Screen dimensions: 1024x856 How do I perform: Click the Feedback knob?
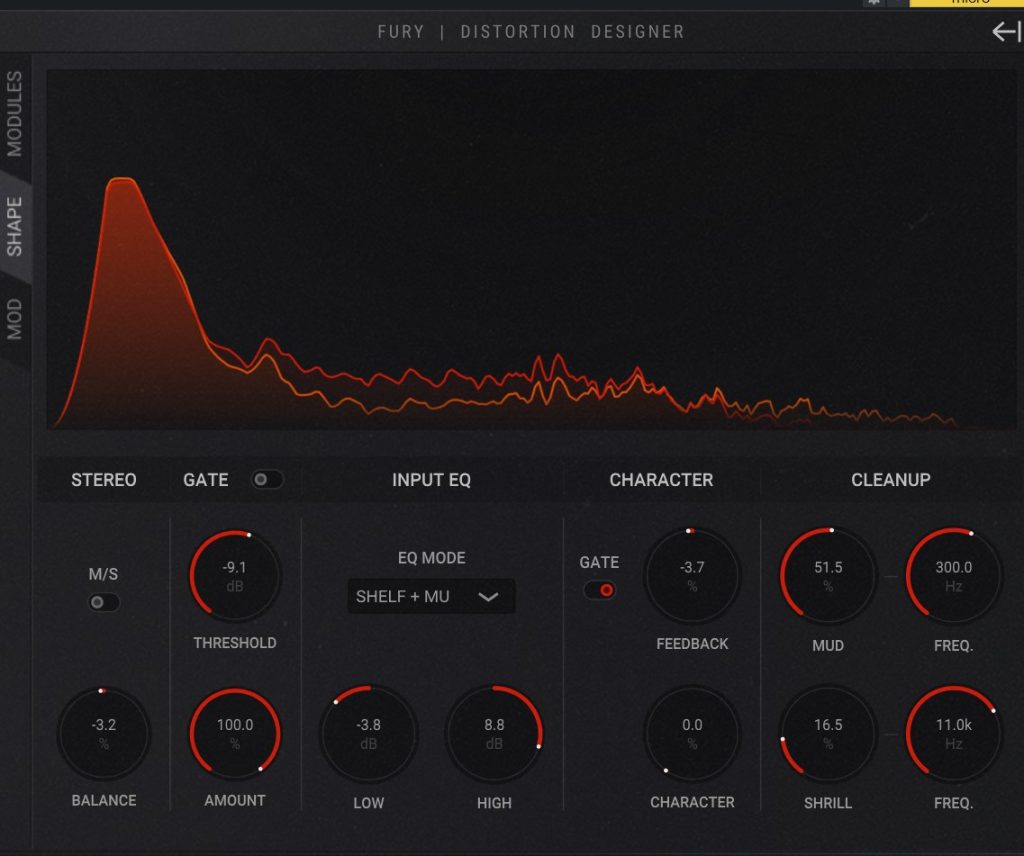point(692,576)
